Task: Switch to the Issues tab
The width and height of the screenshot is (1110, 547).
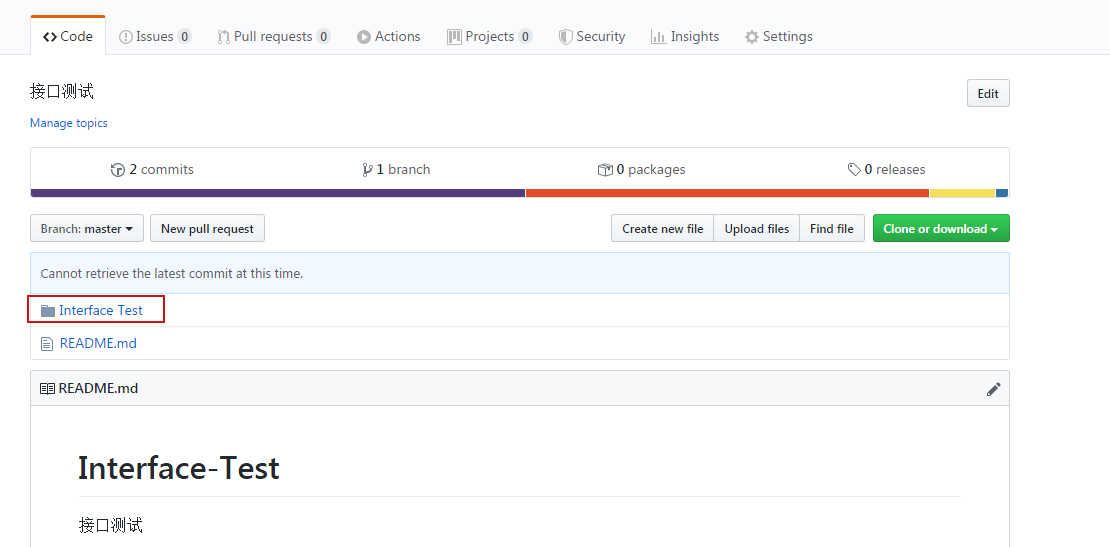Action: [x=154, y=36]
